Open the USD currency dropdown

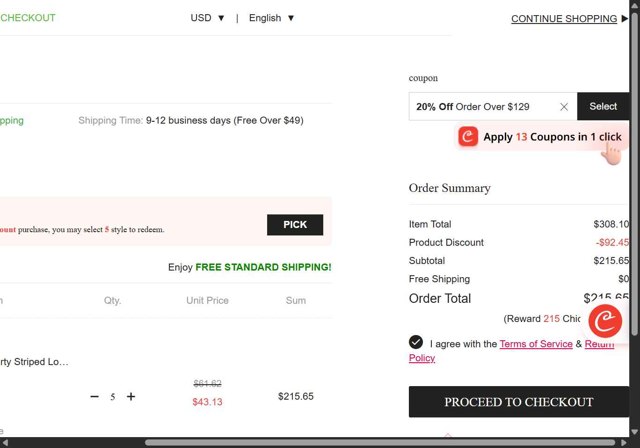tap(207, 18)
